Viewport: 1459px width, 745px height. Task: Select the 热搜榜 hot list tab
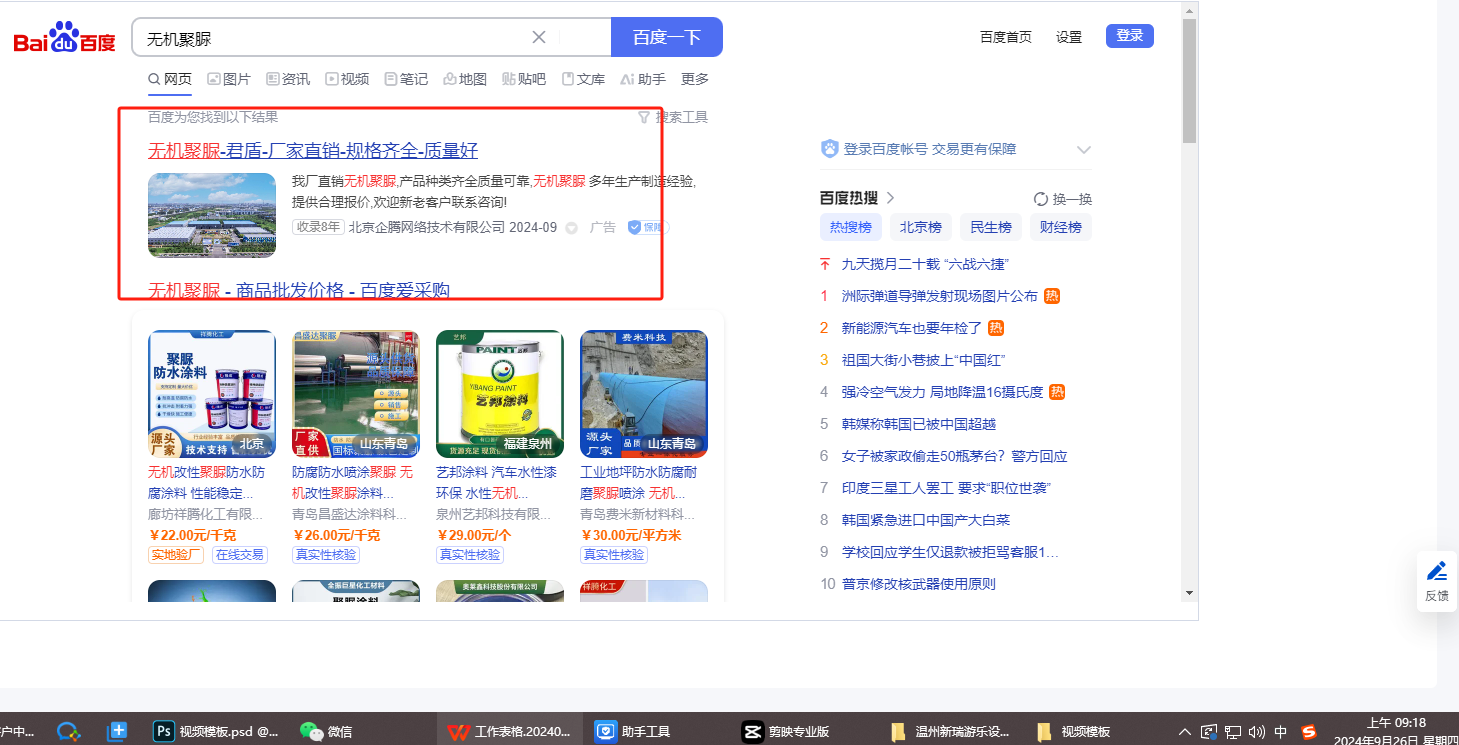click(851, 227)
